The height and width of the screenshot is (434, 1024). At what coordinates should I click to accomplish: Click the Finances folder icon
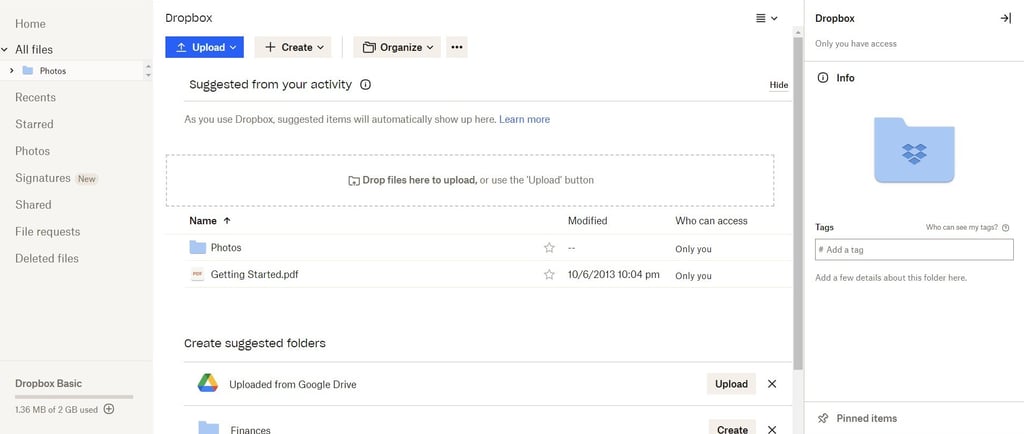click(208, 428)
